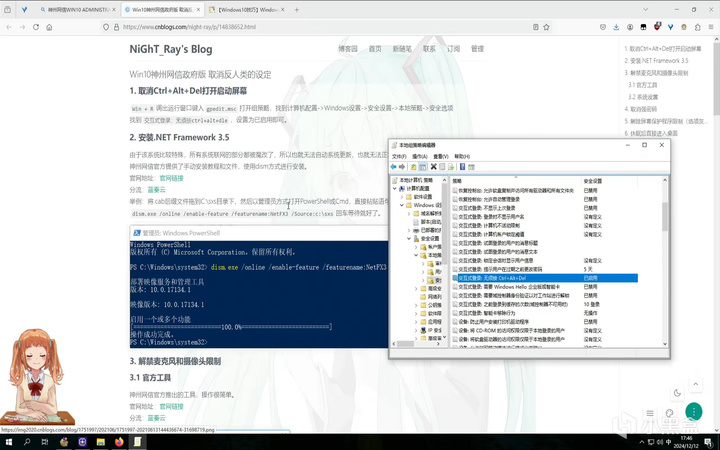Select the highlighted '无须按 Ctrl+Alt+Del' policy row
Screen dimensions: 720x450
(545, 278)
